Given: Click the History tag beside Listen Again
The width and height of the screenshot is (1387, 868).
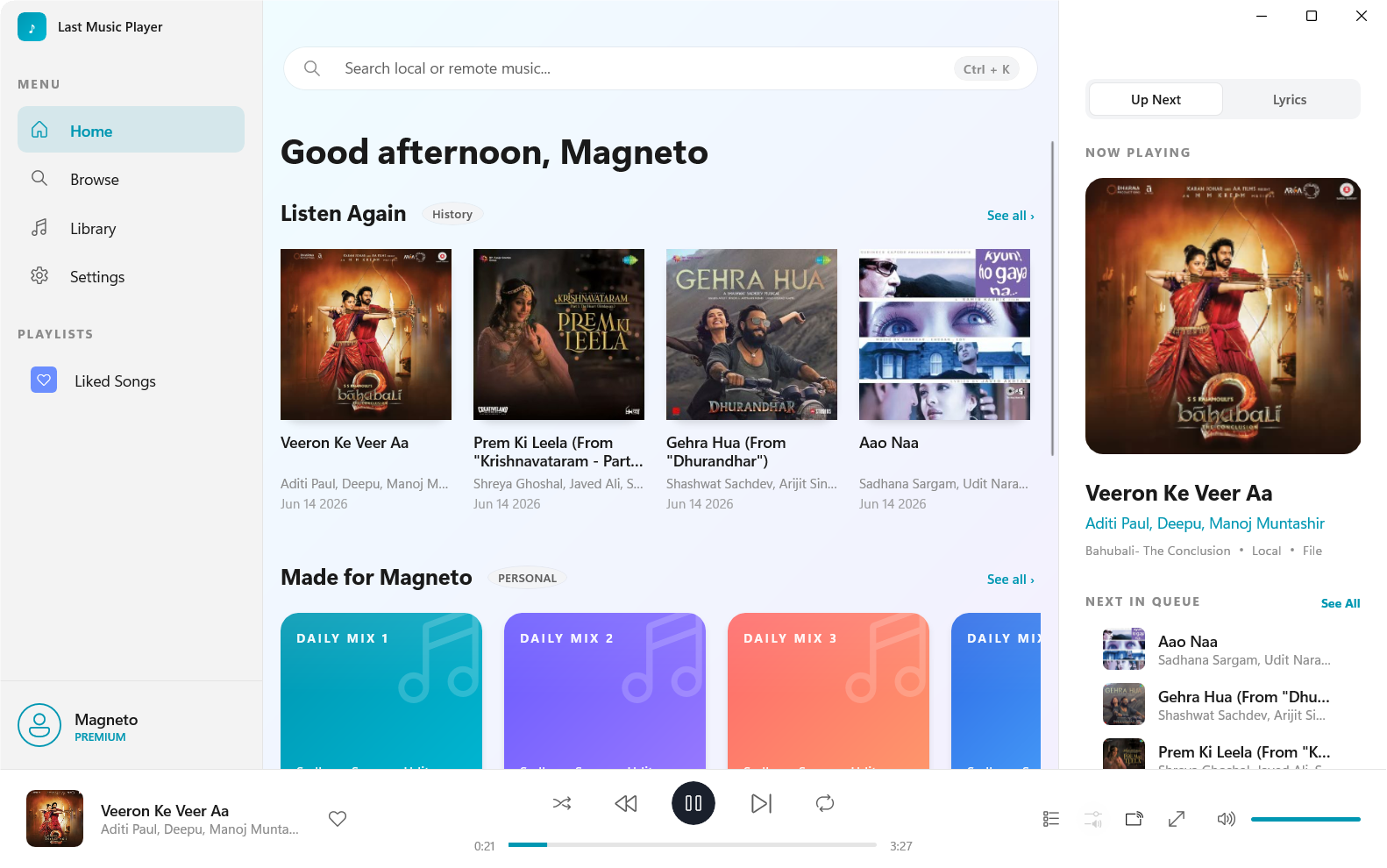Looking at the screenshot, I should point(452,214).
